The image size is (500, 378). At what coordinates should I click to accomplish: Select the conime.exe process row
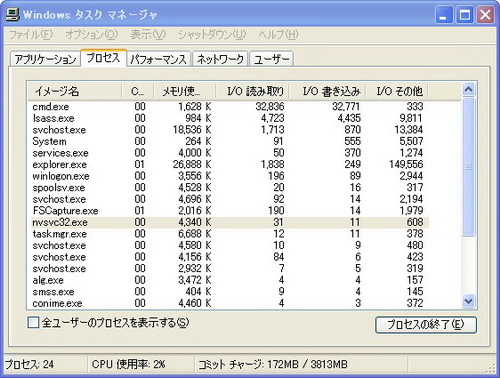tap(228, 303)
